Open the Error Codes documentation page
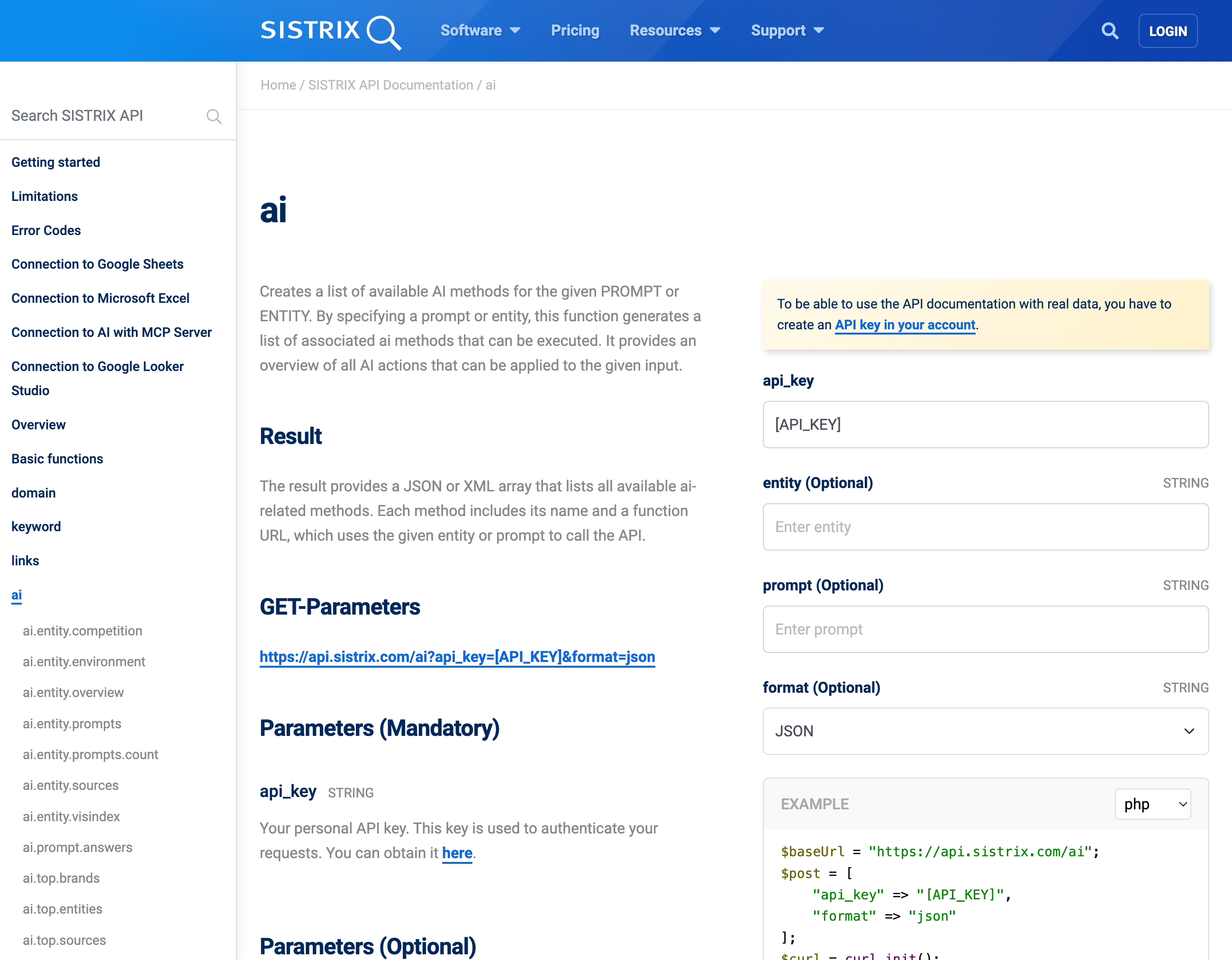The height and width of the screenshot is (960, 1232). [45, 230]
